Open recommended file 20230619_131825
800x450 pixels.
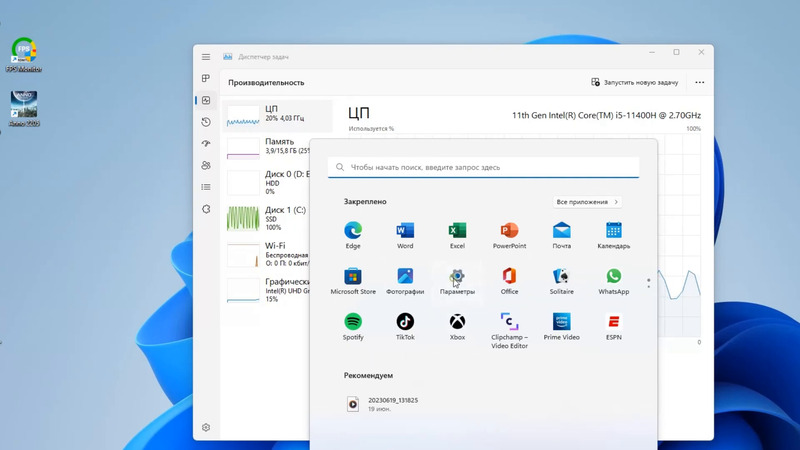pyautogui.click(x=392, y=404)
